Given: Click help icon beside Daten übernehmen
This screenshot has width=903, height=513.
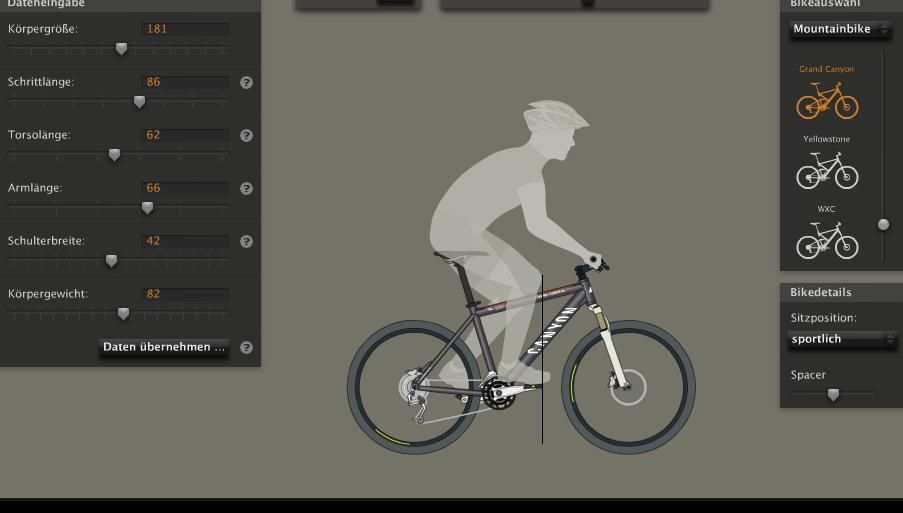Looking at the screenshot, I should click(246, 348).
